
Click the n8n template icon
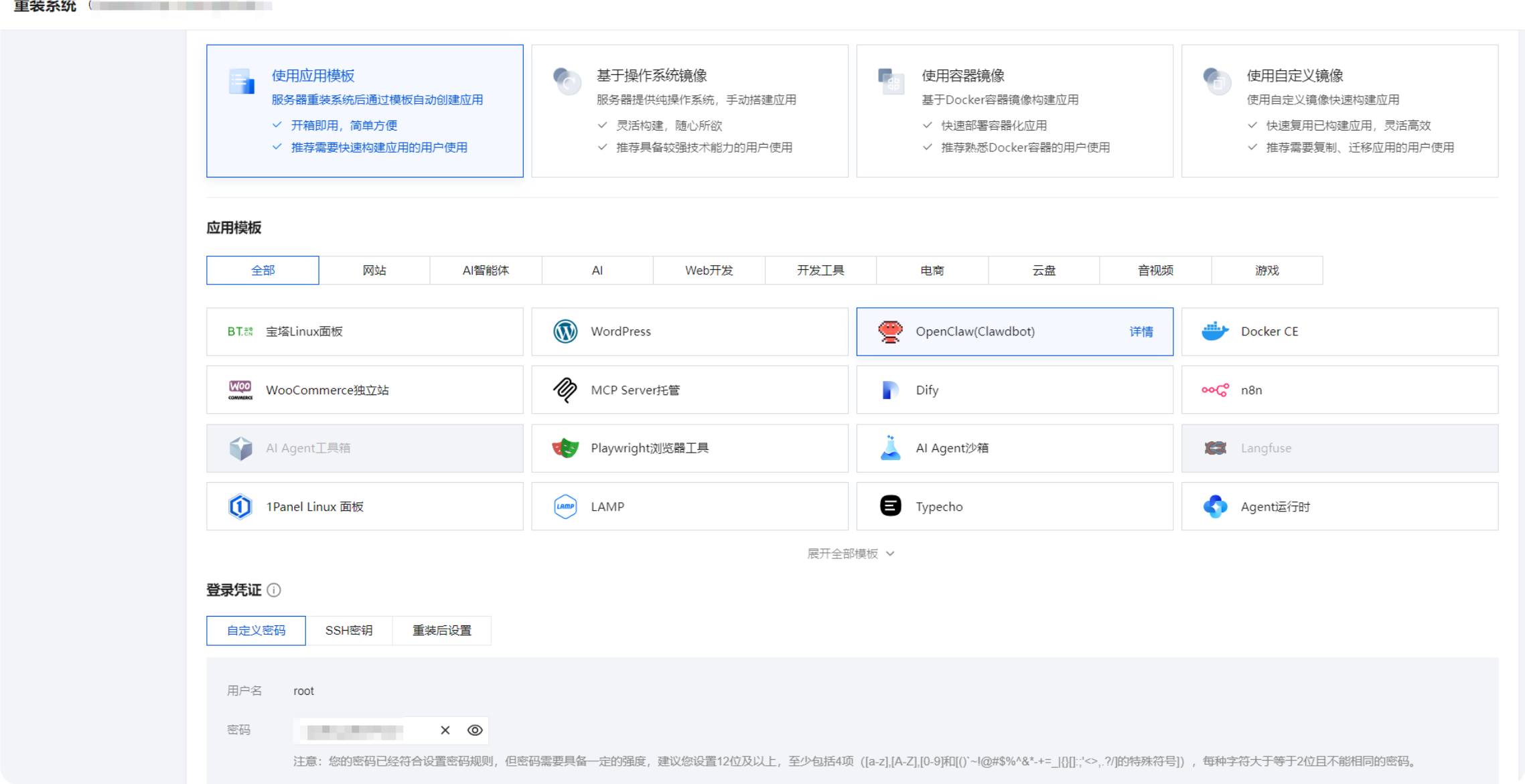point(1215,390)
